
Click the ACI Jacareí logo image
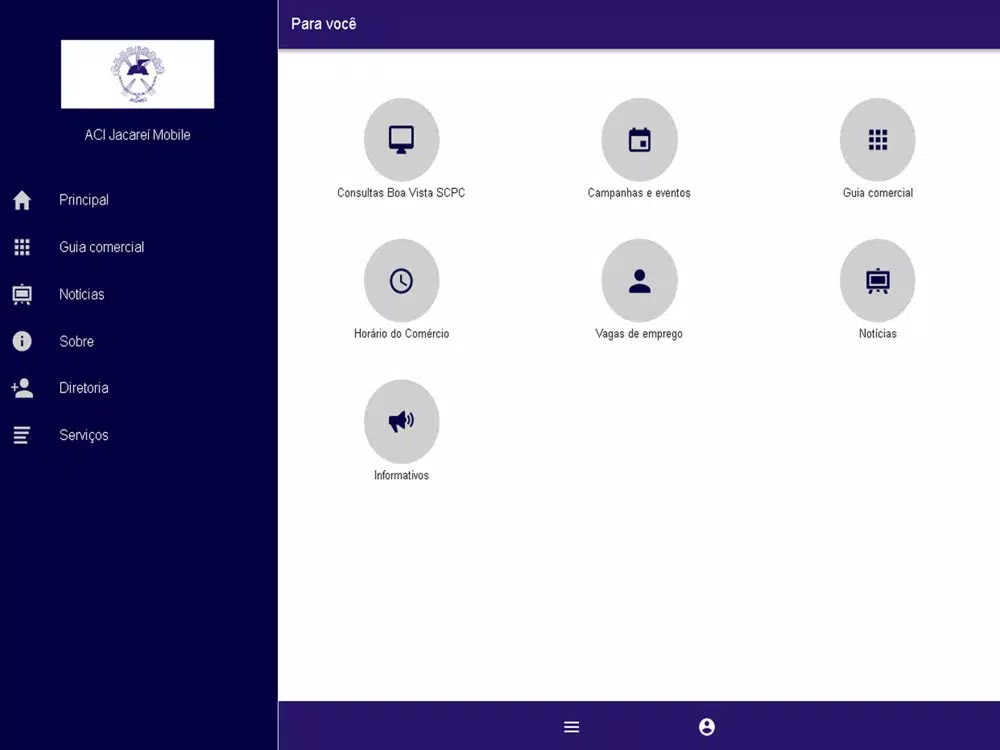point(138,74)
